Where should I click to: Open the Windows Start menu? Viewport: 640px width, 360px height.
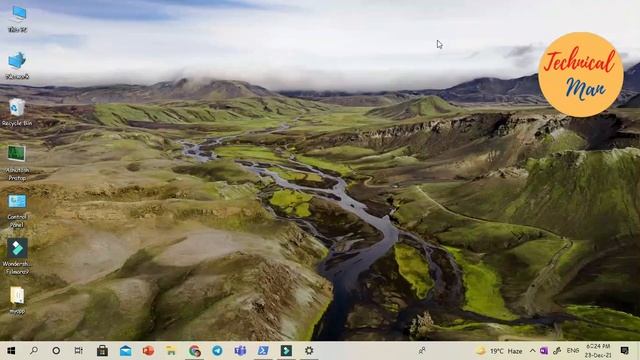pyautogui.click(x=11, y=351)
